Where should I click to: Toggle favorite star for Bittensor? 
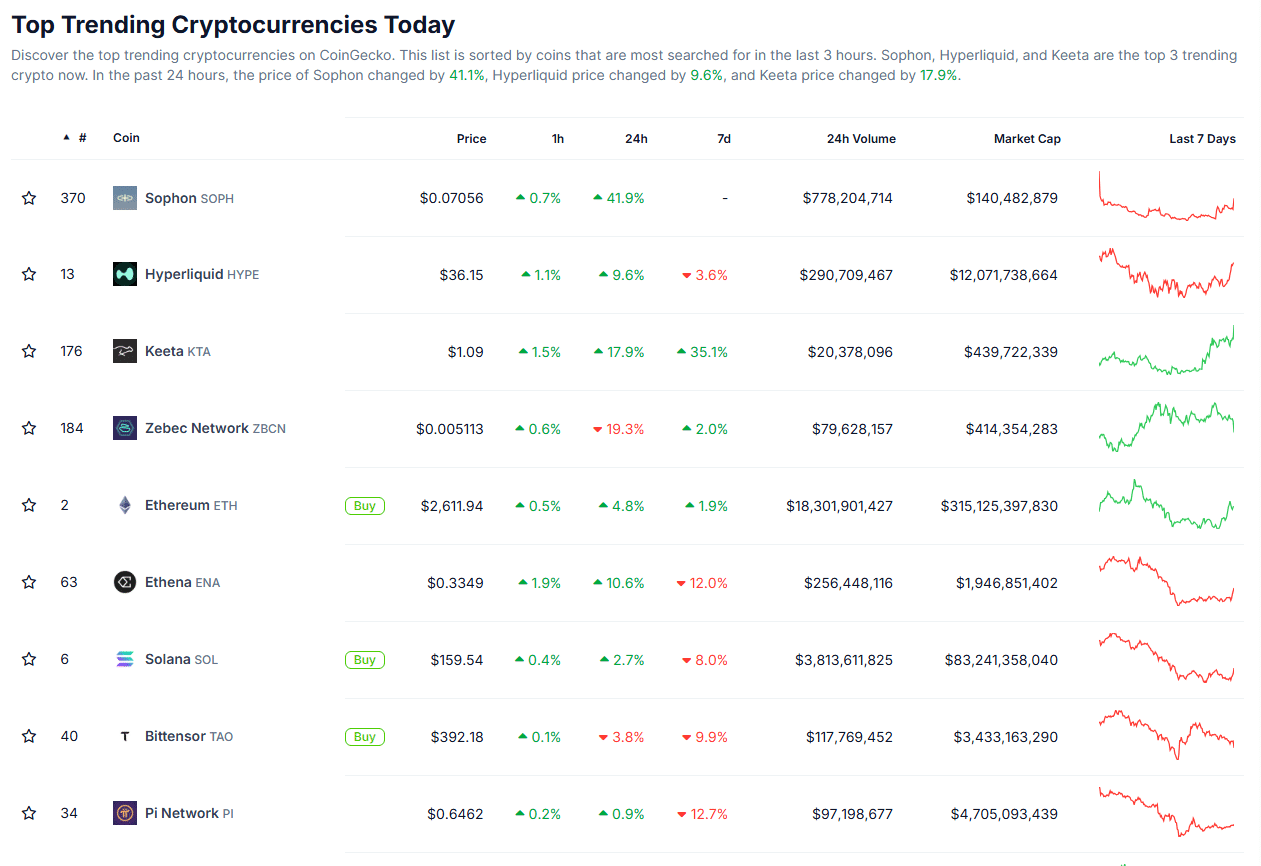pos(29,736)
